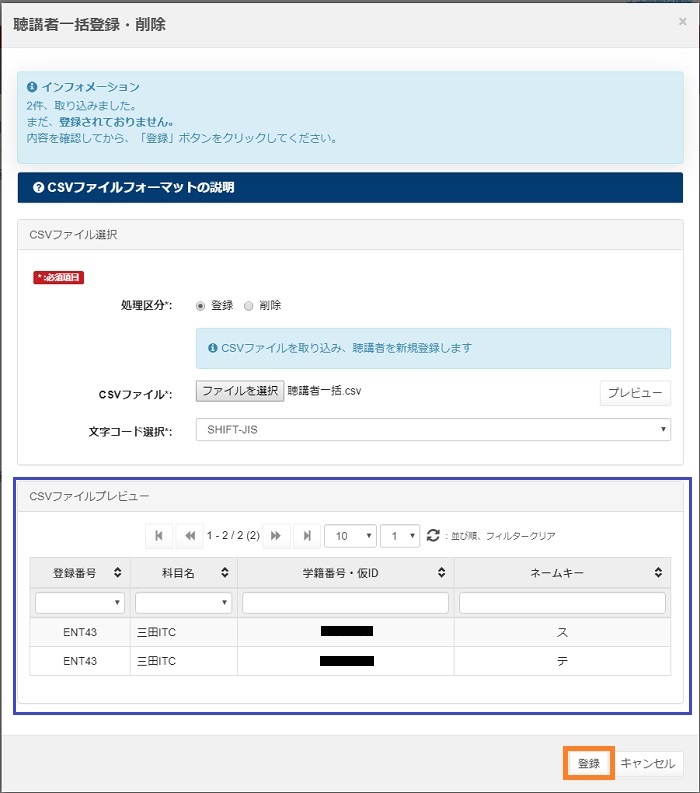Screen dimensions: 700x793
Task: Select the 登録 radio button
Action: point(201,306)
